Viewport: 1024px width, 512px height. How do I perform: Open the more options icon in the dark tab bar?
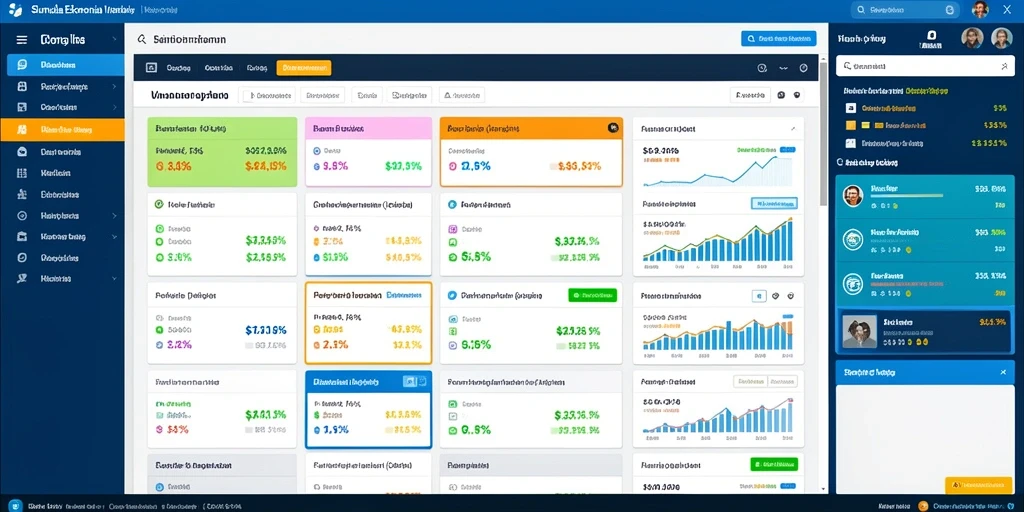tap(784, 67)
